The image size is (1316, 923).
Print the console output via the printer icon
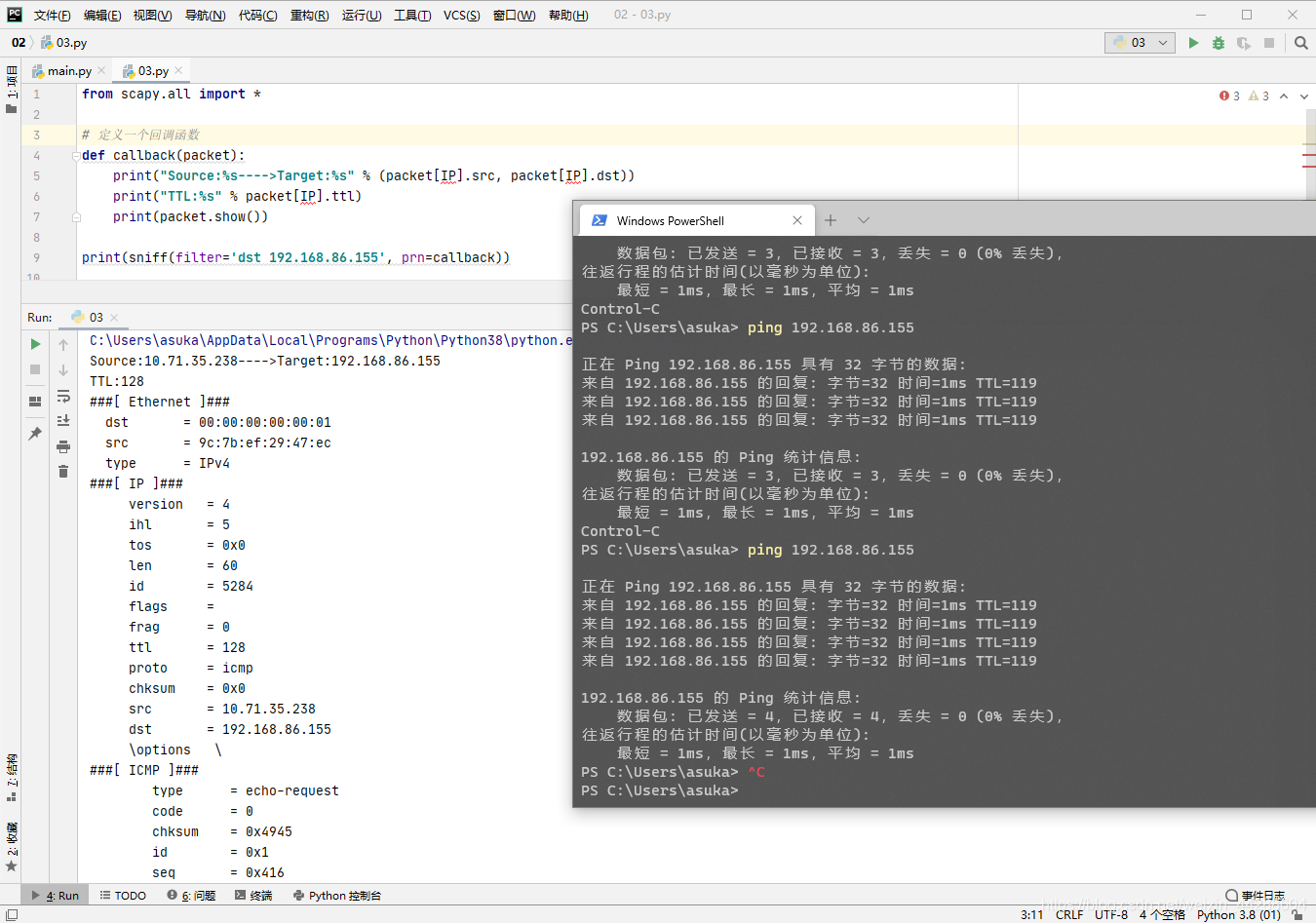62,445
